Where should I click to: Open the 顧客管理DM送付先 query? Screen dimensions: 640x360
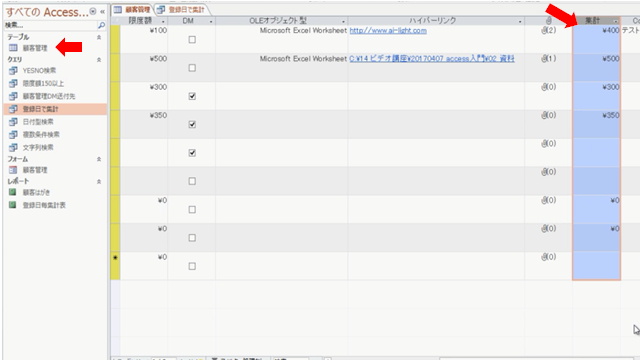tap(49, 96)
